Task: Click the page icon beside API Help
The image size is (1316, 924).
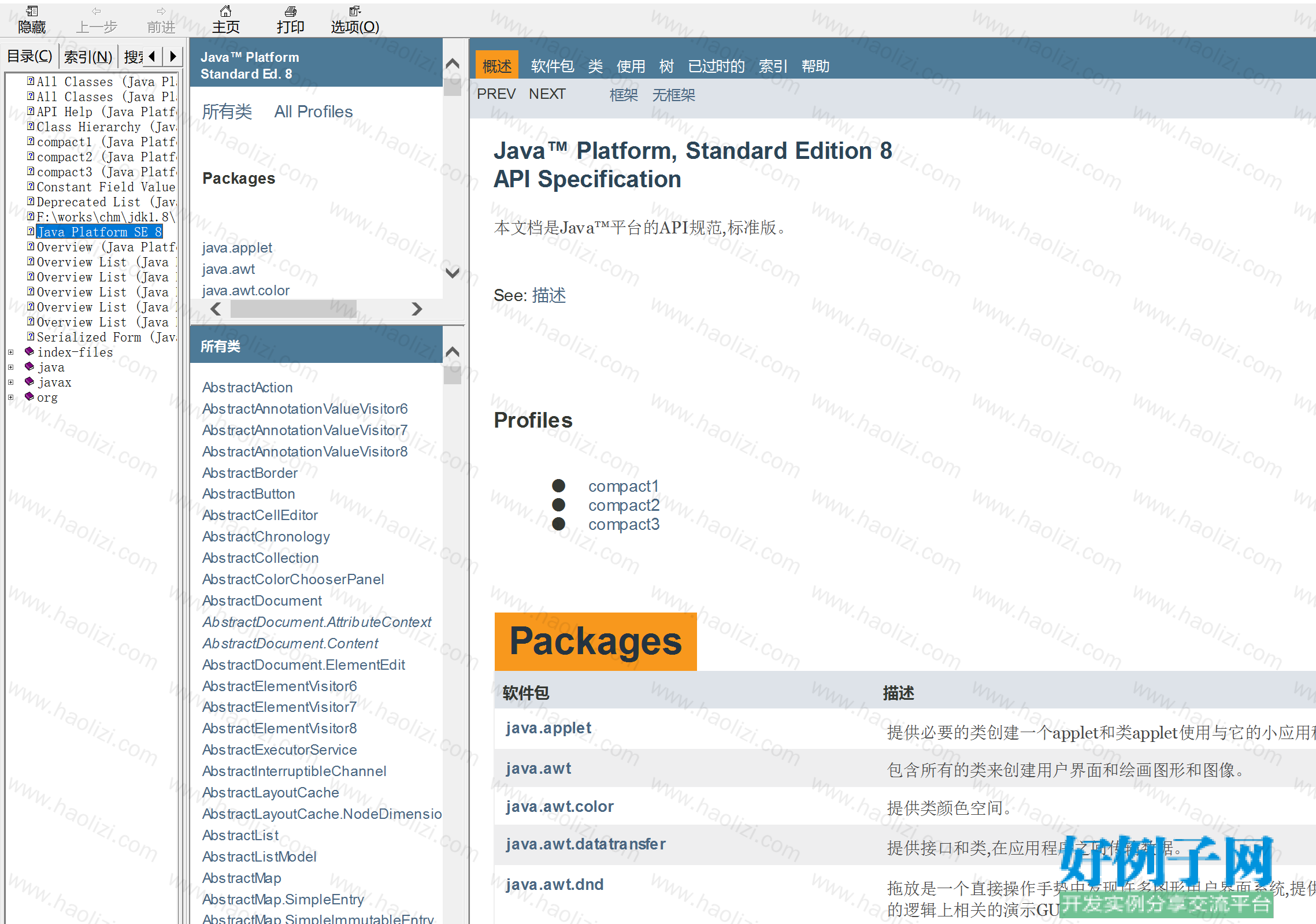Action: (x=31, y=111)
